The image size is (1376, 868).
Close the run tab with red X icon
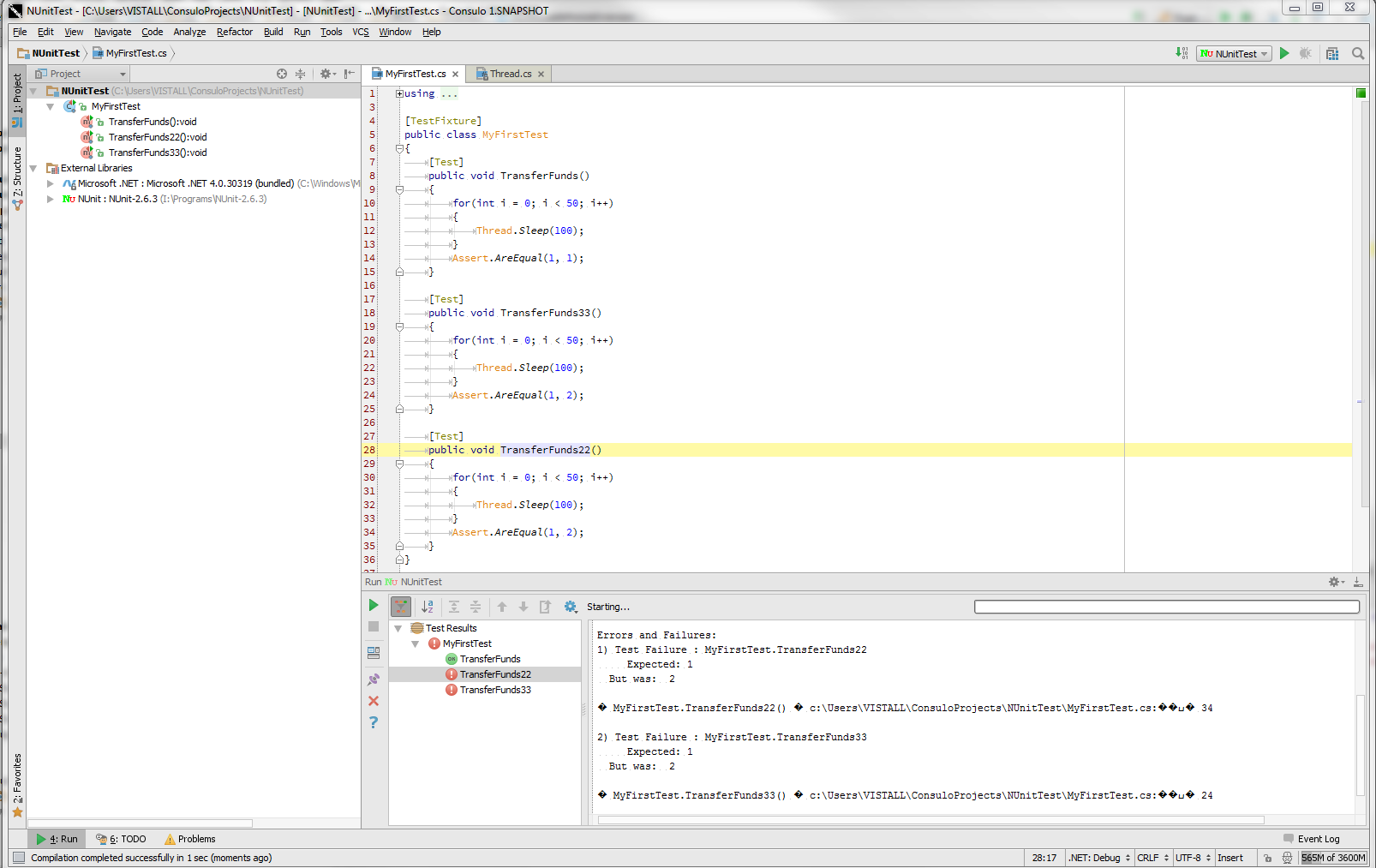[374, 701]
